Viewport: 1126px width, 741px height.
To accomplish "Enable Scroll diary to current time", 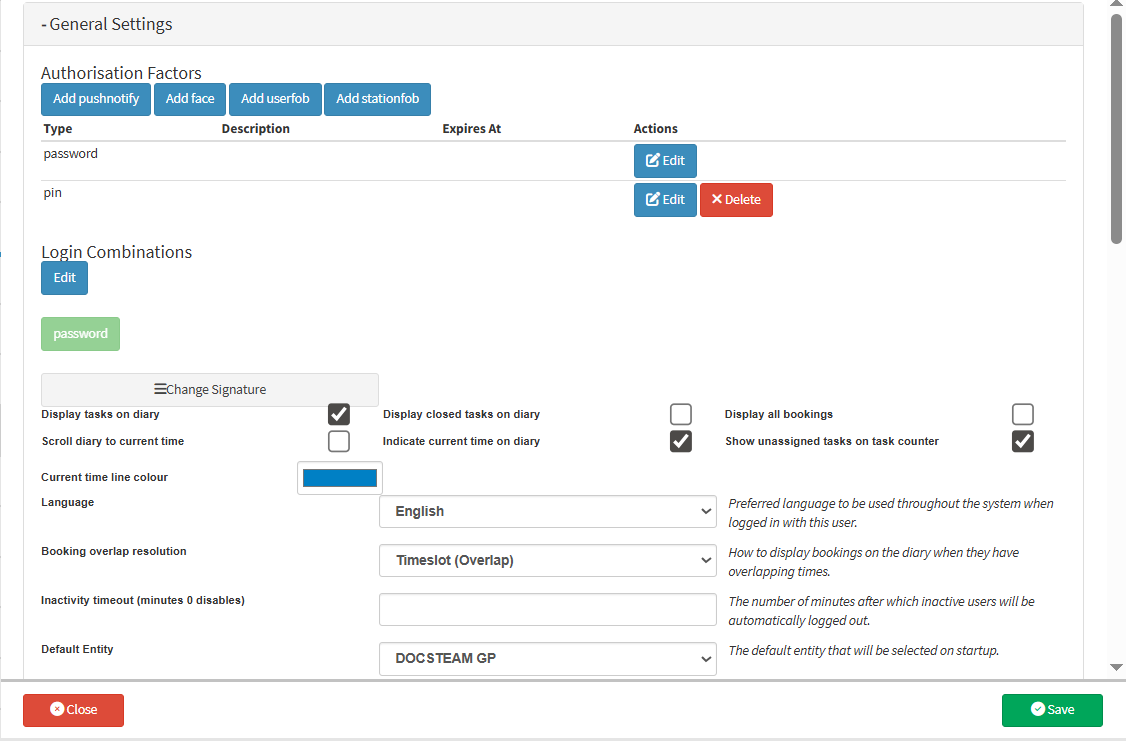I will (339, 441).
